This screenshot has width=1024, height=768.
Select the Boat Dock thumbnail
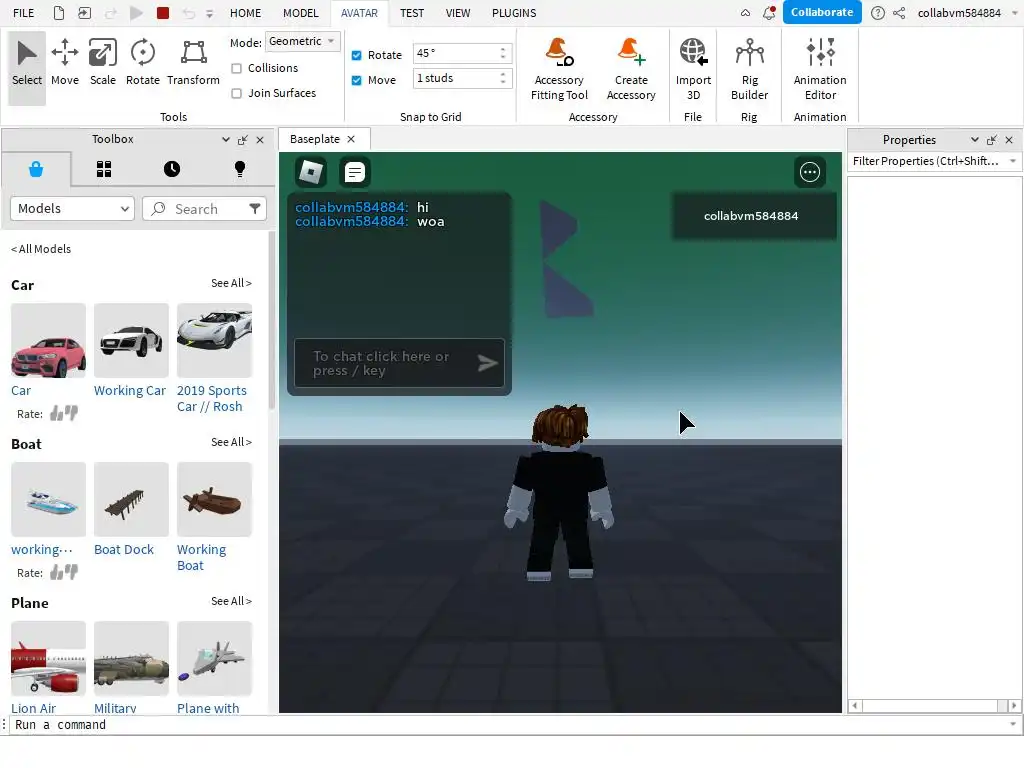[131, 500]
